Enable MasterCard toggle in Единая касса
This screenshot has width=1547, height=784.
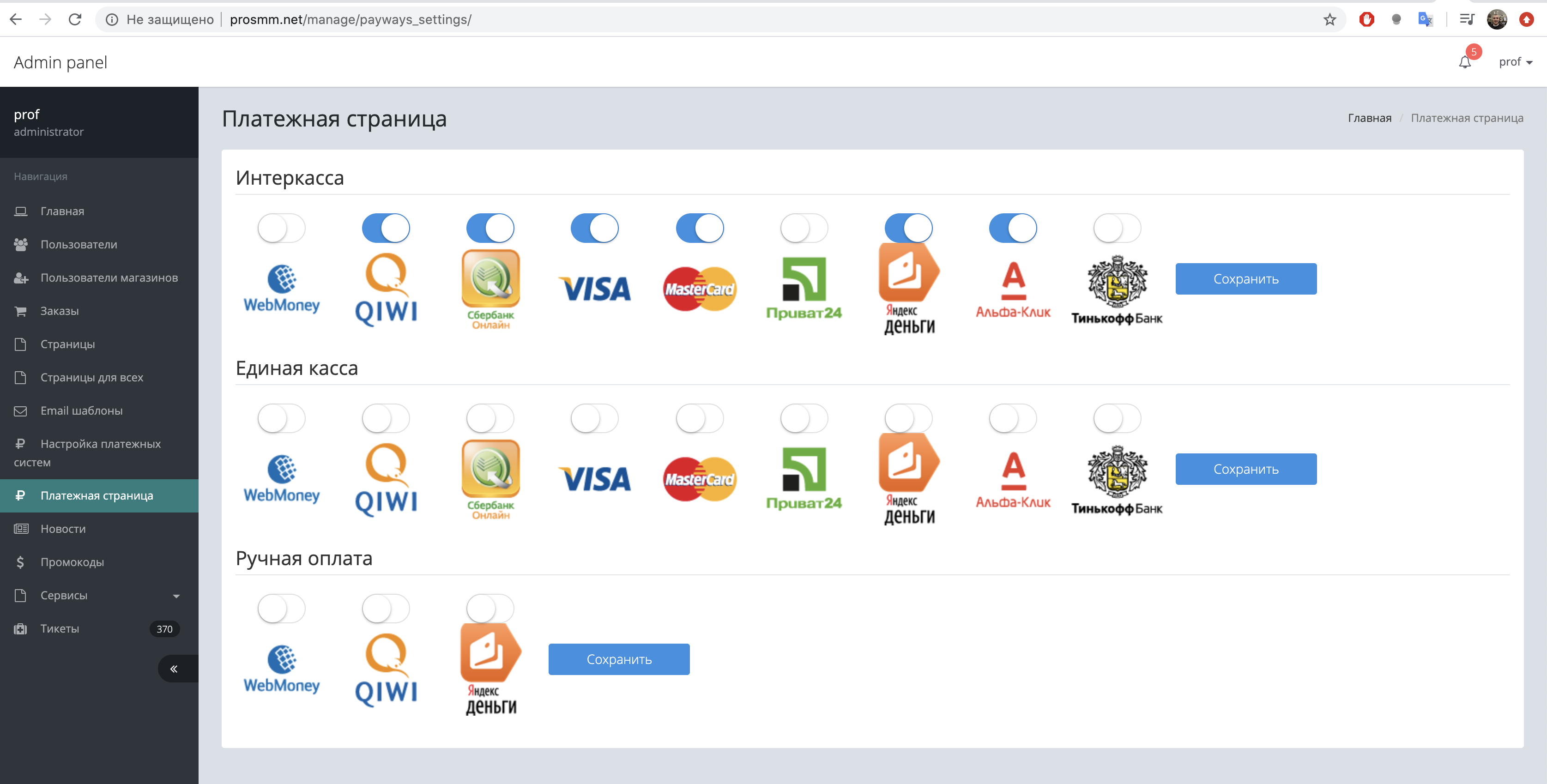tap(700, 419)
